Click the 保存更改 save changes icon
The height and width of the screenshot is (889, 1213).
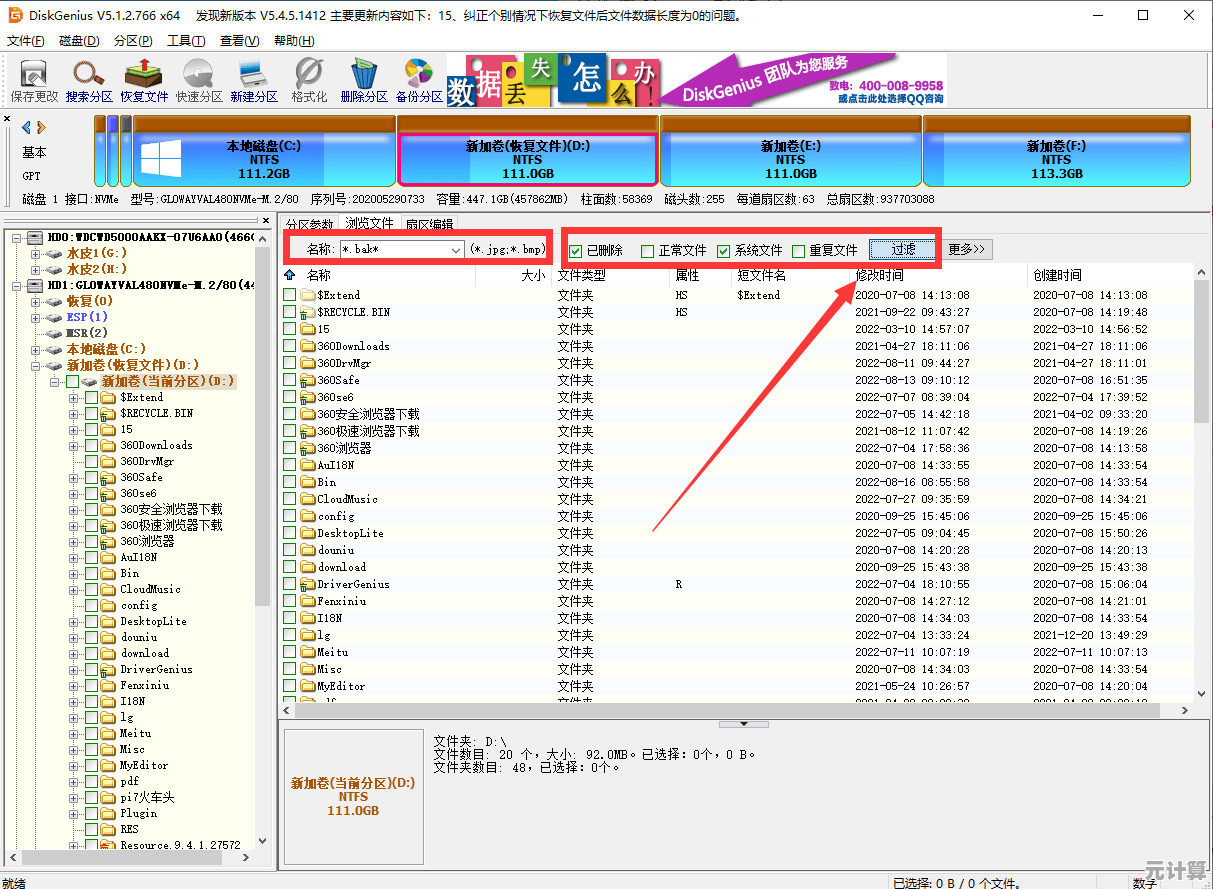pyautogui.click(x=35, y=80)
